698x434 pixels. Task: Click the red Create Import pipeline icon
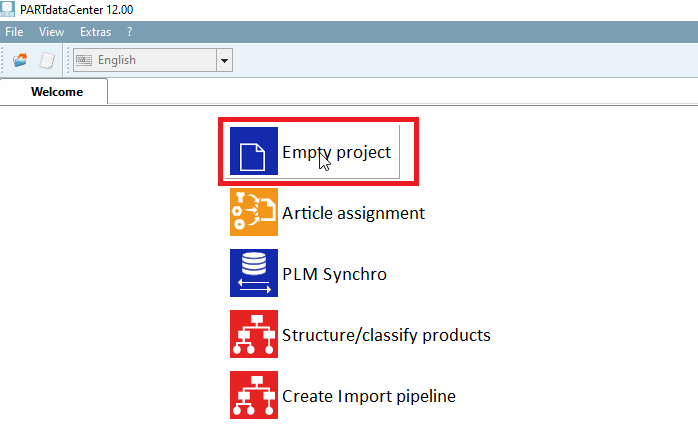pos(254,395)
